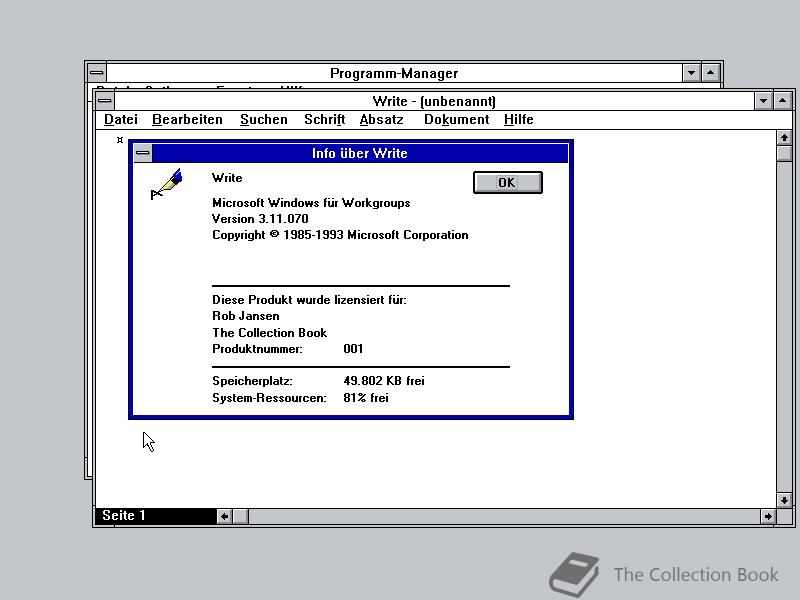Click the Write - (unbenannt) title bar
The width and height of the screenshot is (800, 600).
click(434, 101)
